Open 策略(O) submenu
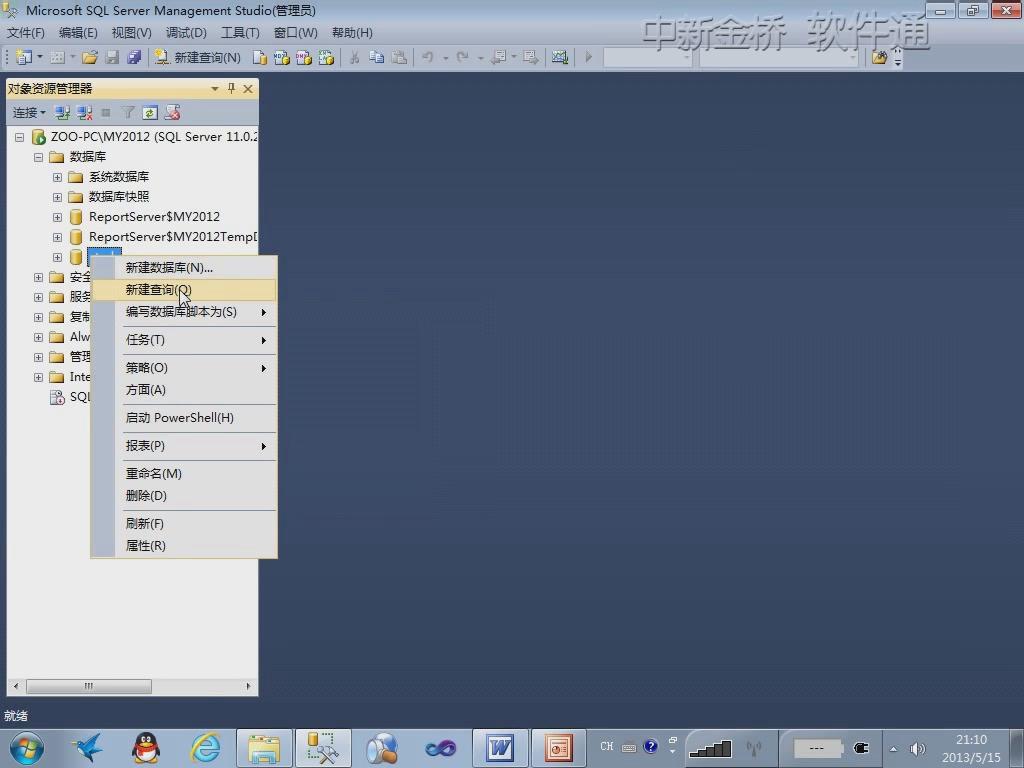Image resolution: width=1024 pixels, height=768 pixels. click(184, 368)
